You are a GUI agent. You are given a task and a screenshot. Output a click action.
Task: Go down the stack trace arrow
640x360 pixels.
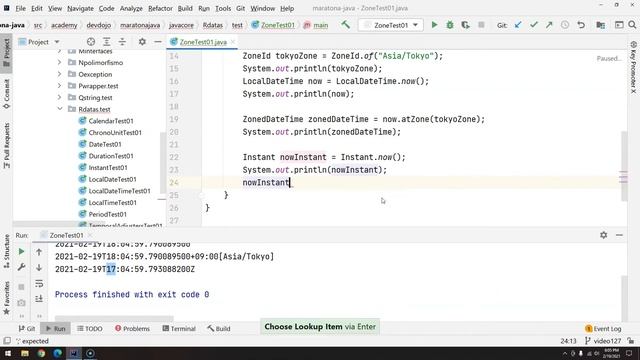39,267
